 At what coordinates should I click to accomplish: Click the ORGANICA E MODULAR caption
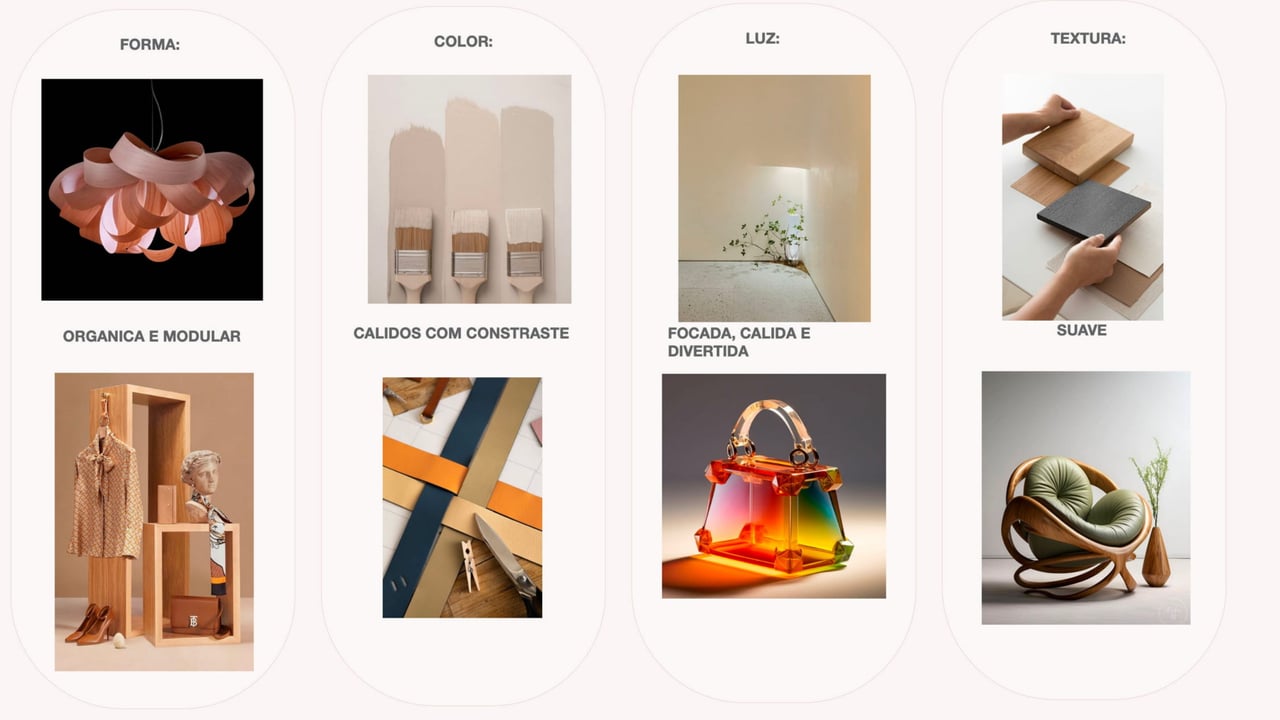pyautogui.click(x=152, y=337)
